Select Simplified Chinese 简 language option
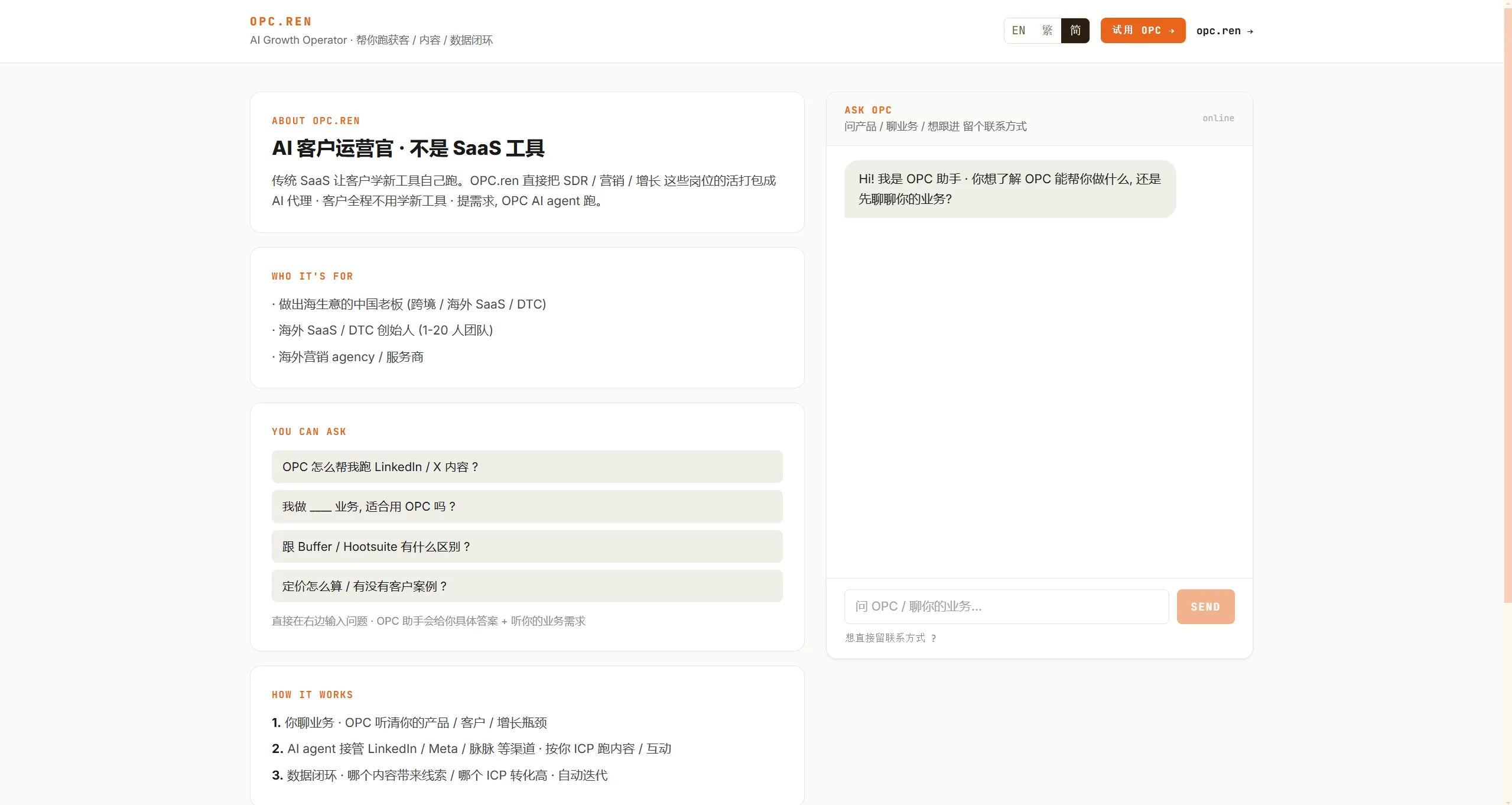 point(1075,31)
